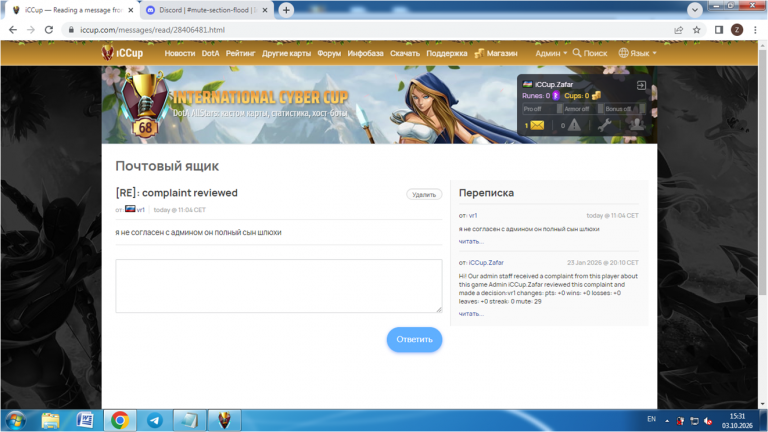This screenshot has height=432, width=768.
Task: Log out using the exit icon
Action: point(641,85)
